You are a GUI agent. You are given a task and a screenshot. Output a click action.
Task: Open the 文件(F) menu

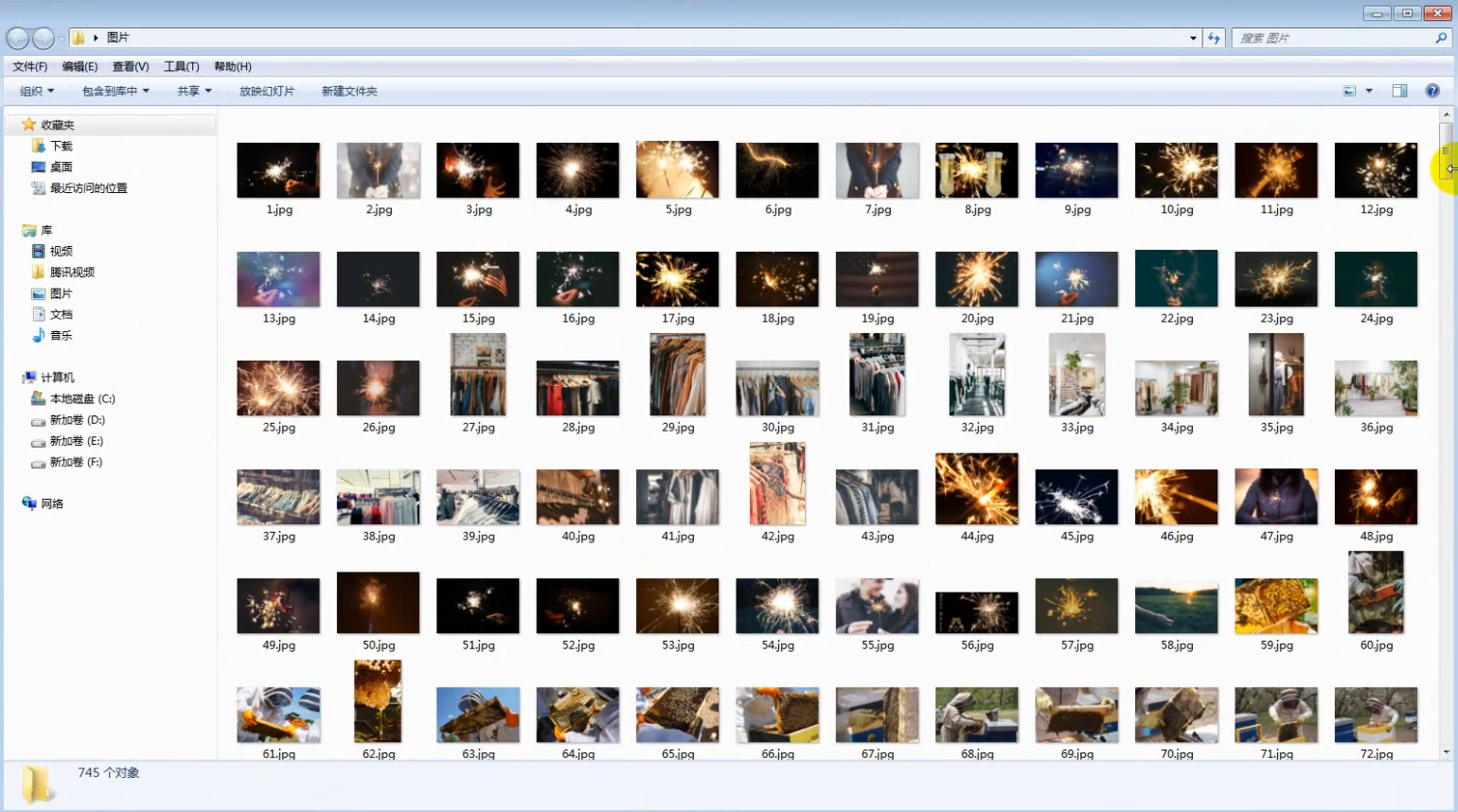pyautogui.click(x=30, y=66)
